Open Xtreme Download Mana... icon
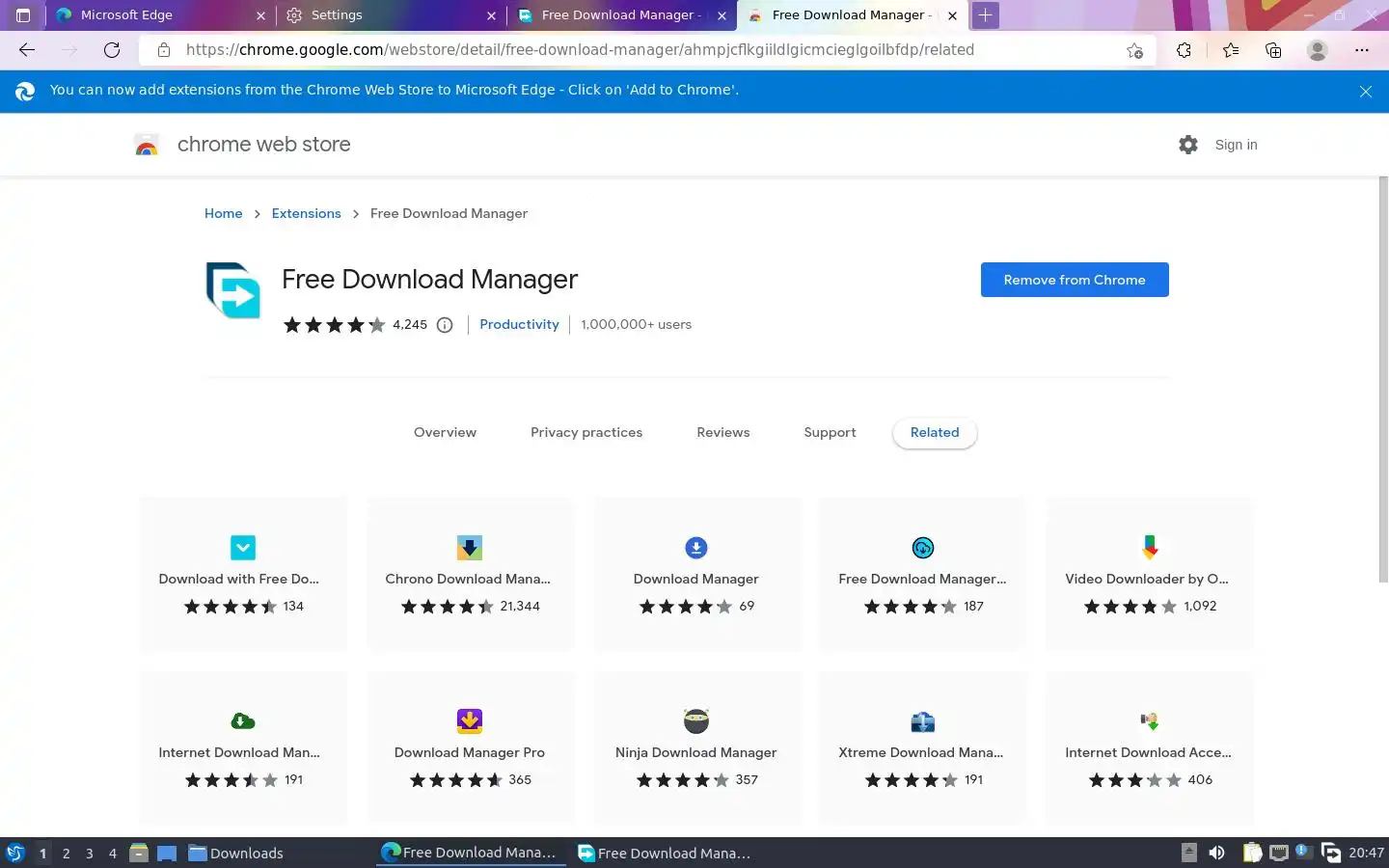The image size is (1389, 868). [x=923, y=721]
